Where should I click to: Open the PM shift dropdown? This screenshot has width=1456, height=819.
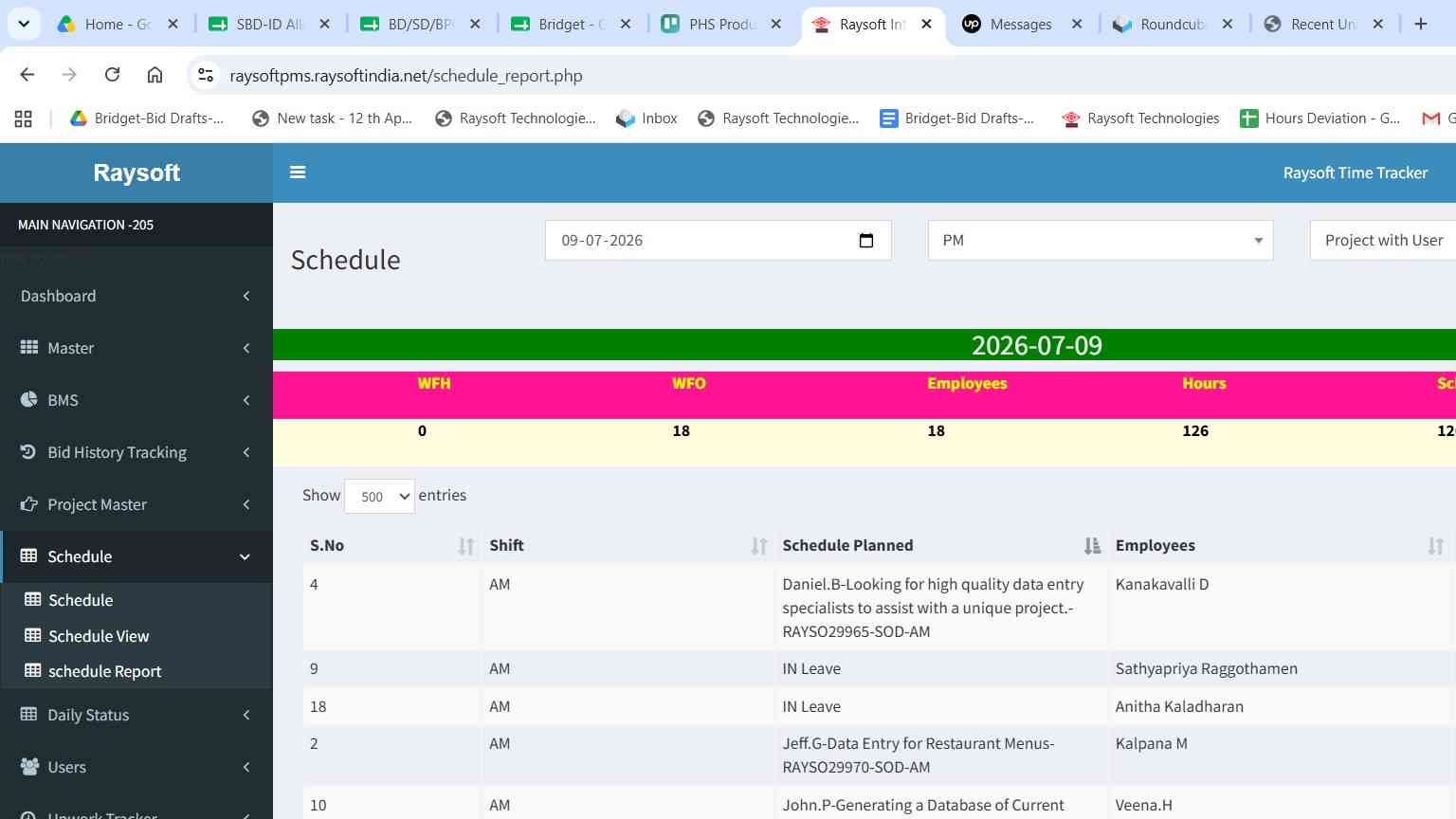coord(1101,241)
